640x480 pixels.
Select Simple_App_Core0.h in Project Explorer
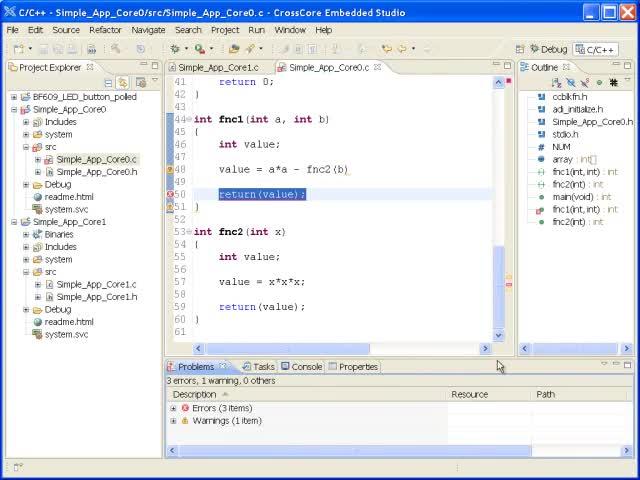click(97, 172)
